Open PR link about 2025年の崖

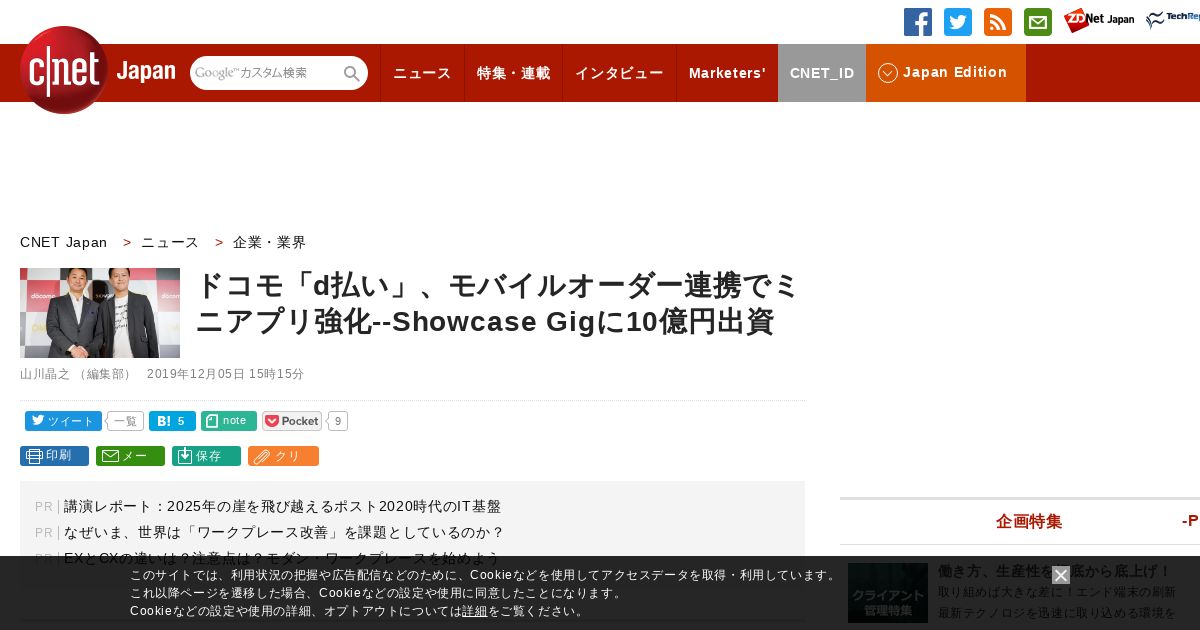282,506
